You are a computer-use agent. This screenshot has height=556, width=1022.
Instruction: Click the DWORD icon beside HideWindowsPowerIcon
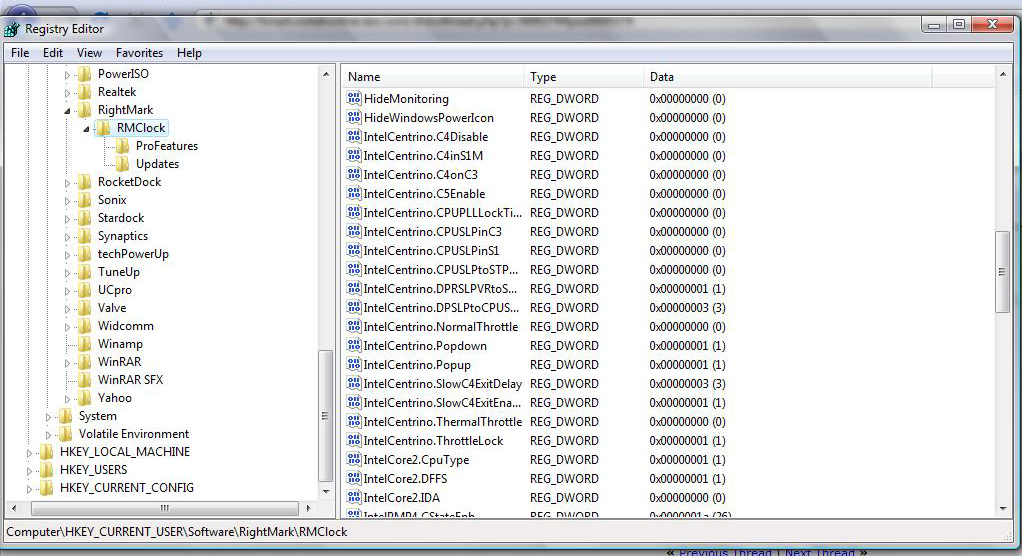[354, 117]
